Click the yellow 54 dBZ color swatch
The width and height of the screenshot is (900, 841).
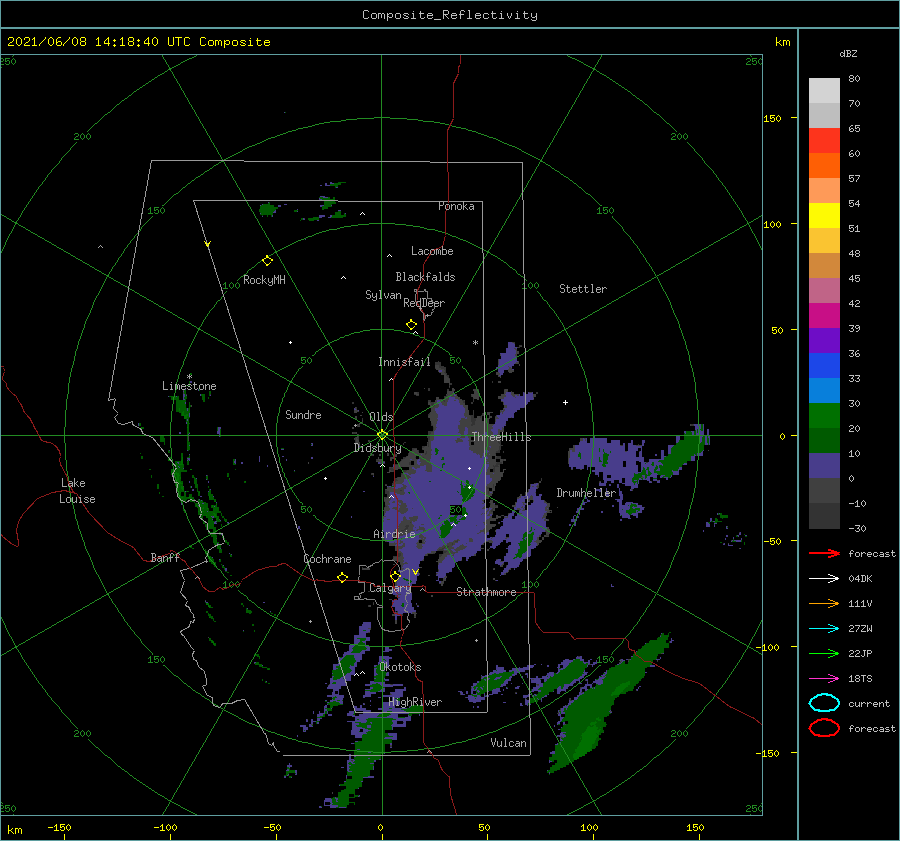(x=824, y=215)
